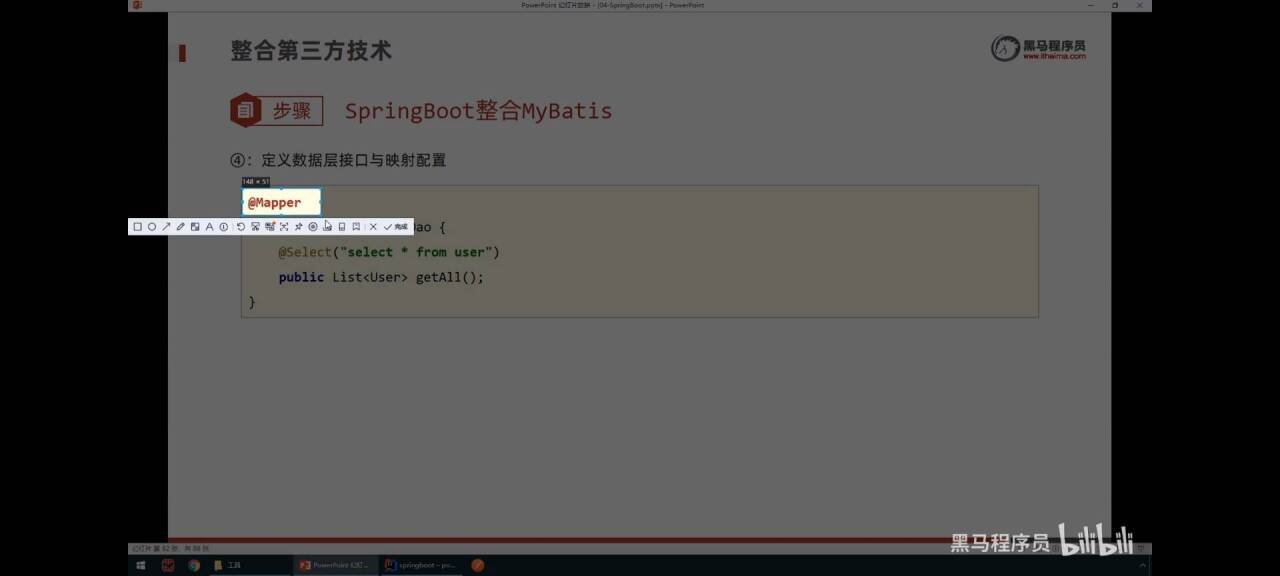Click the @Mapper annotation in the selected region

click(x=274, y=202)
